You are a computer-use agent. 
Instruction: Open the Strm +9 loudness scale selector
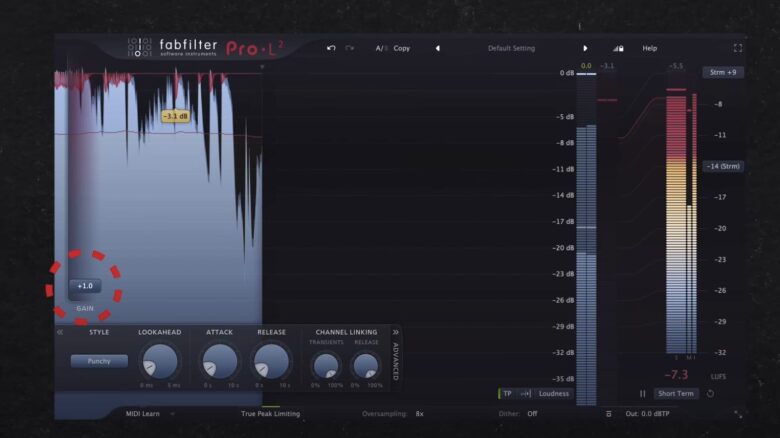point(723,73)
